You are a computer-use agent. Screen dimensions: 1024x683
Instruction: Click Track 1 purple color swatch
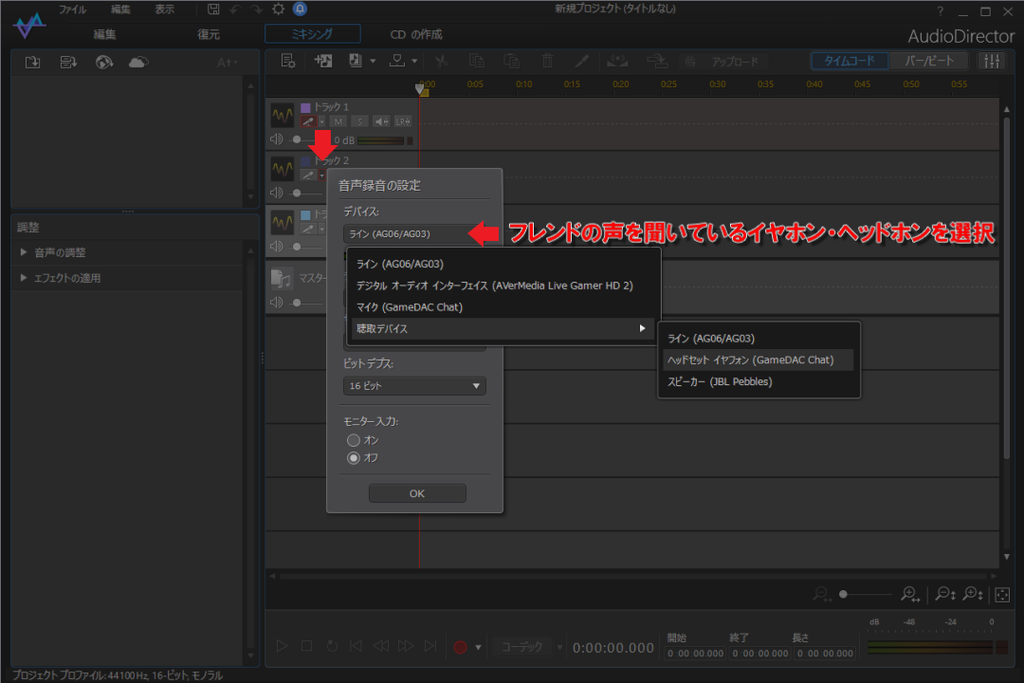[x=305, y=107]
